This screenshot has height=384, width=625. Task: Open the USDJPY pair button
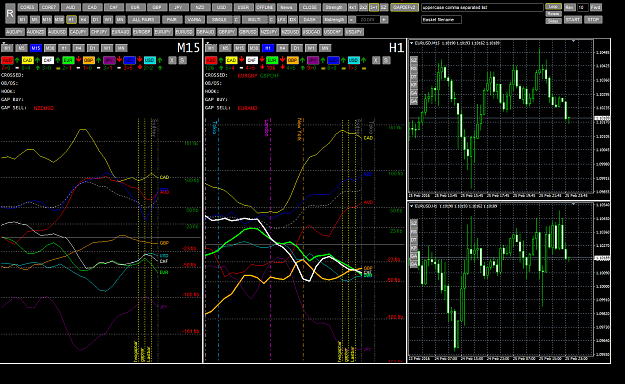pyautogui.click(x=354, y=32)
